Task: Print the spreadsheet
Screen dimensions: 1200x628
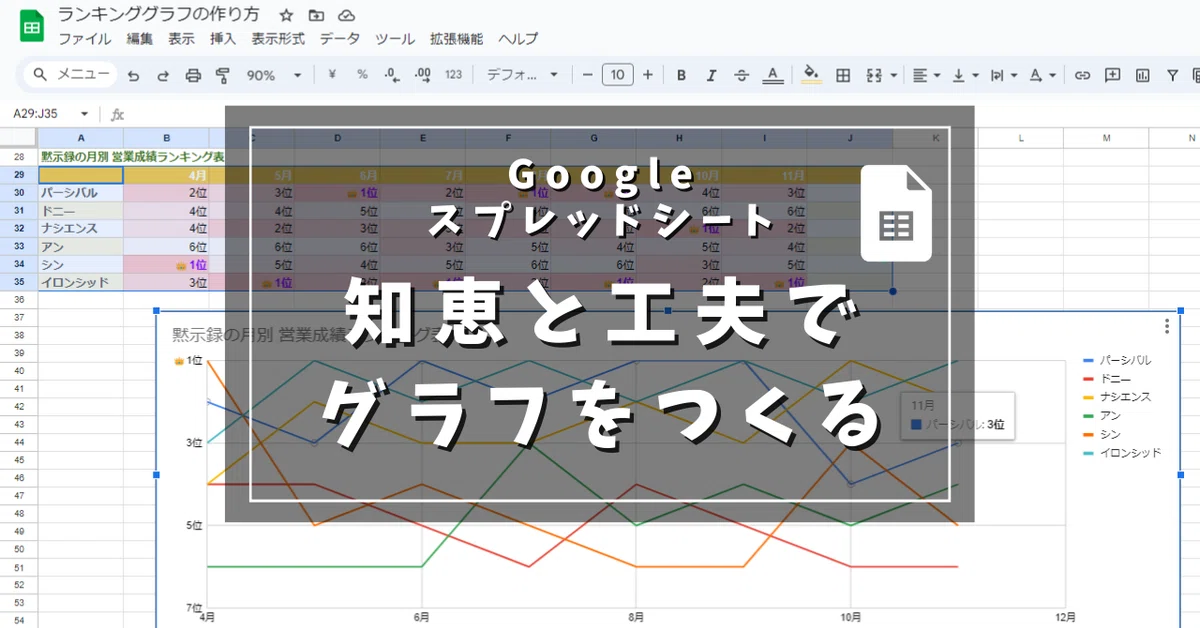Action: [194, 75]
